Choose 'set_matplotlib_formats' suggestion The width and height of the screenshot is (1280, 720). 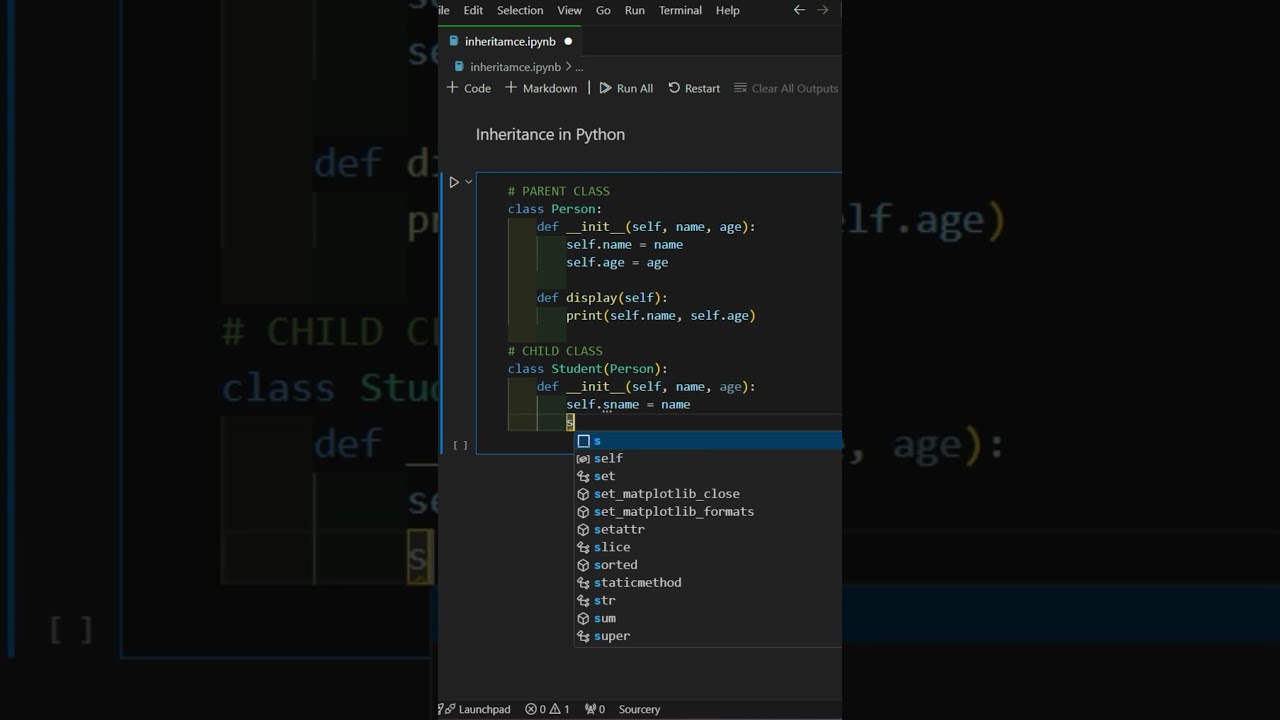click(708, 512)
